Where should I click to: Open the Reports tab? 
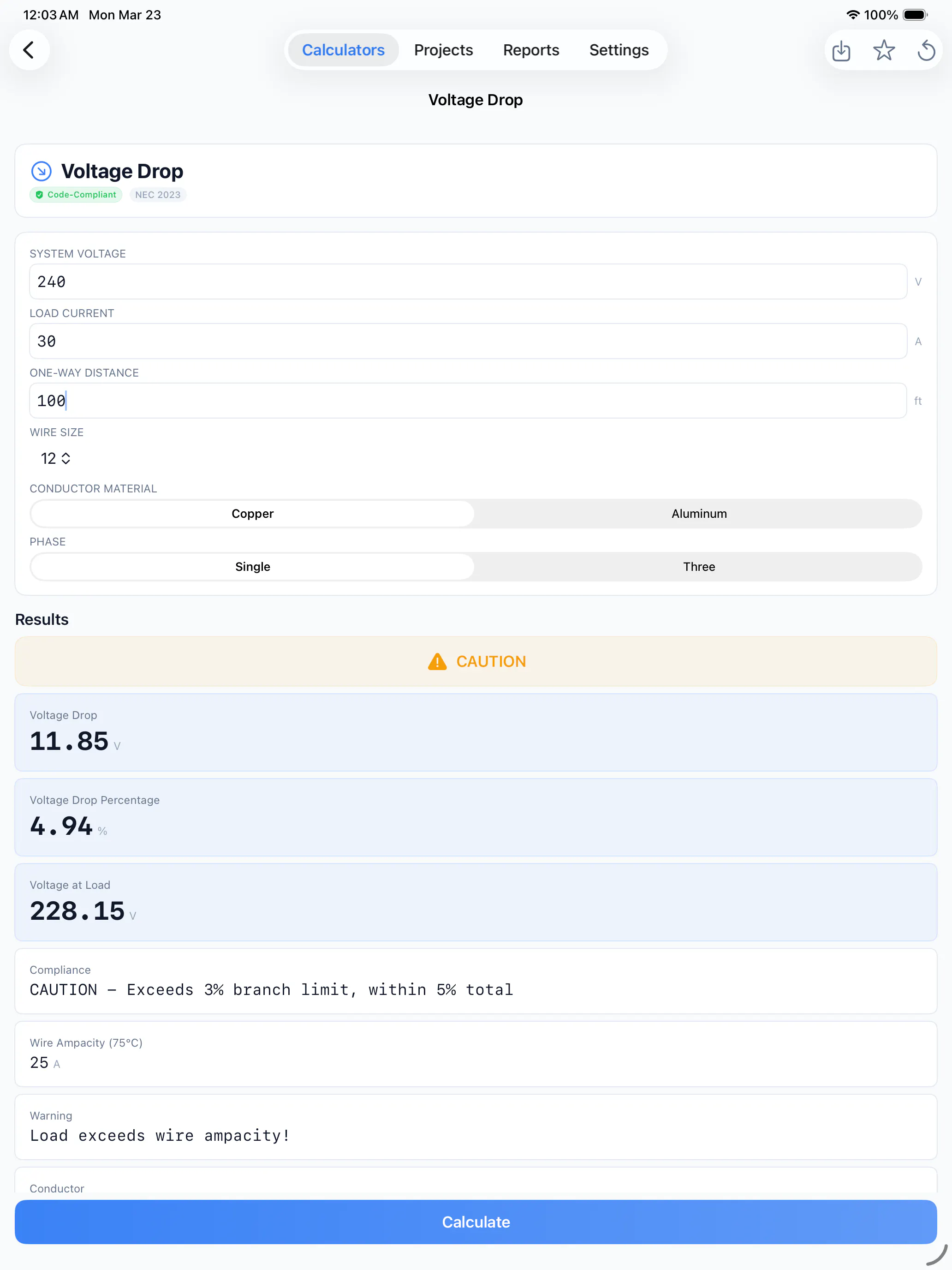coord(531,50)
